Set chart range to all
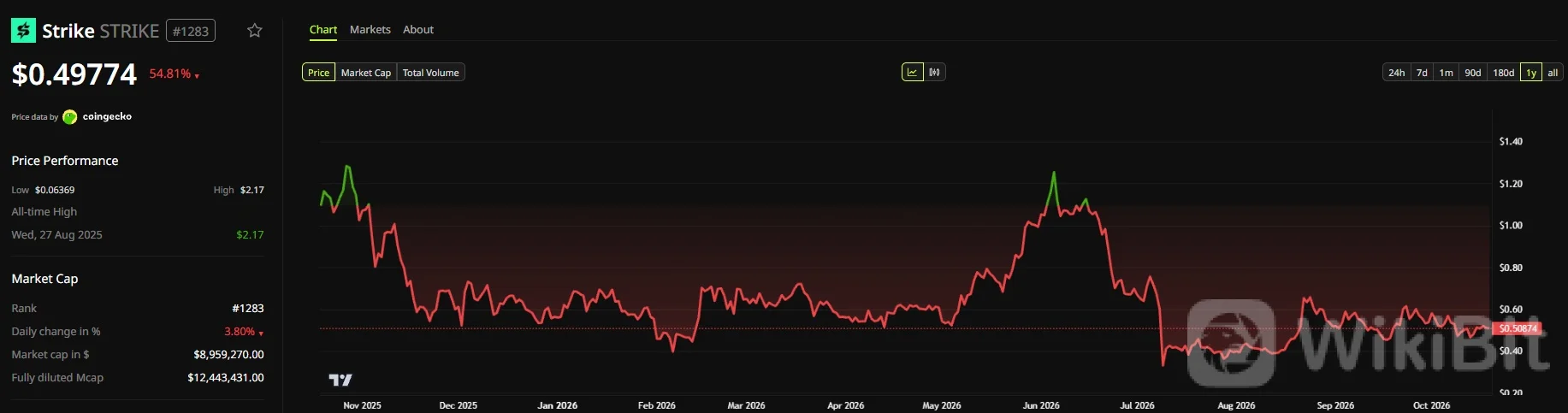This screenshot has width=1568, height=413. pos(1553,73)
